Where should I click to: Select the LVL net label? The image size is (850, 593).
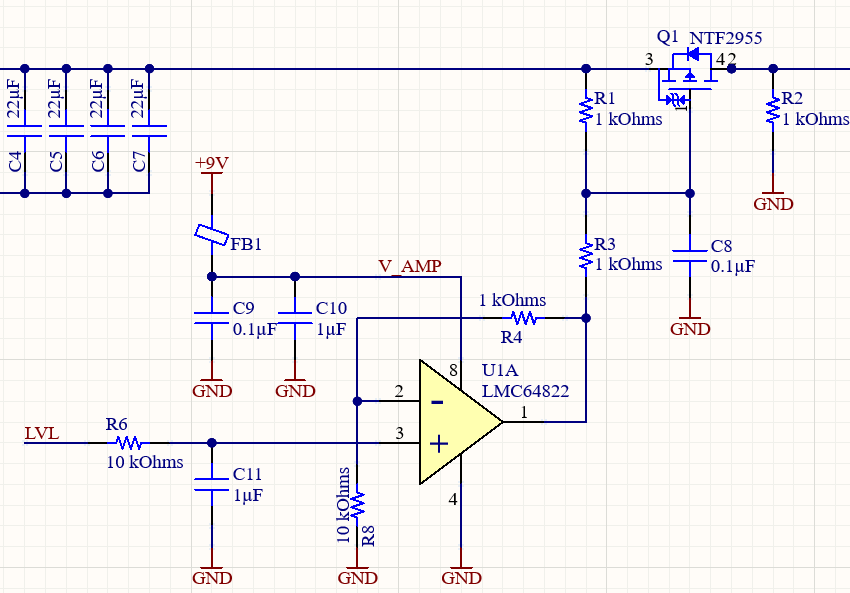[42, 434]
